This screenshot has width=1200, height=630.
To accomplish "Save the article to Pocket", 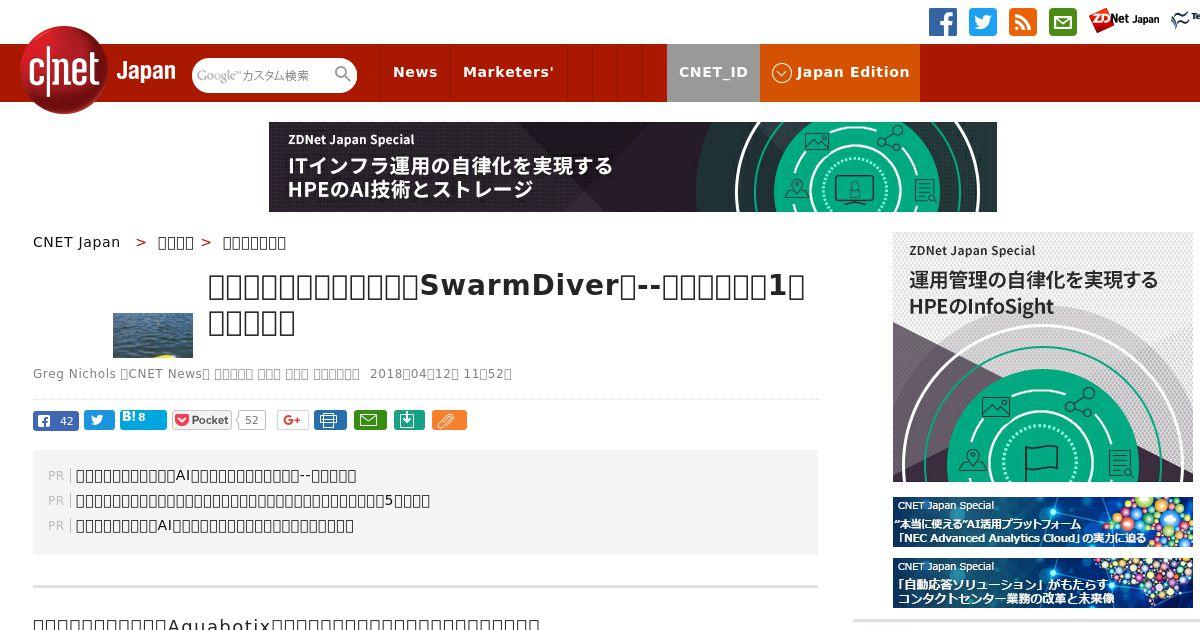I will (202, 420).
